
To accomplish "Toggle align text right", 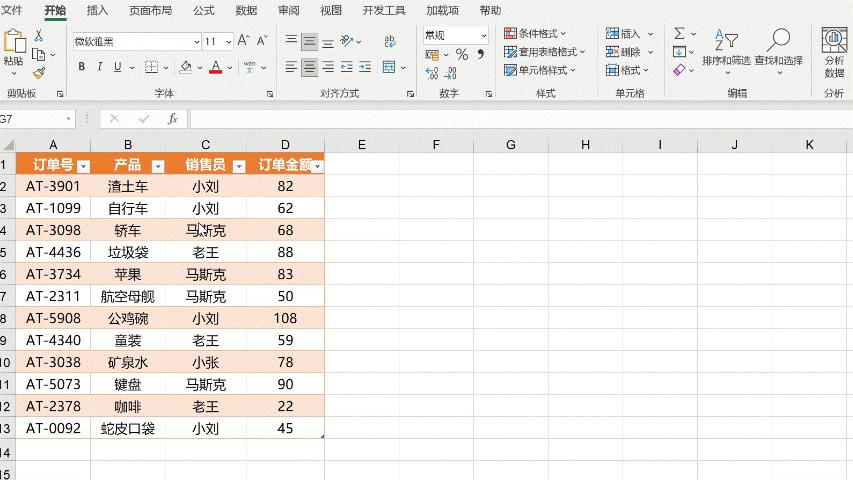I will click(x=328, y=67).
